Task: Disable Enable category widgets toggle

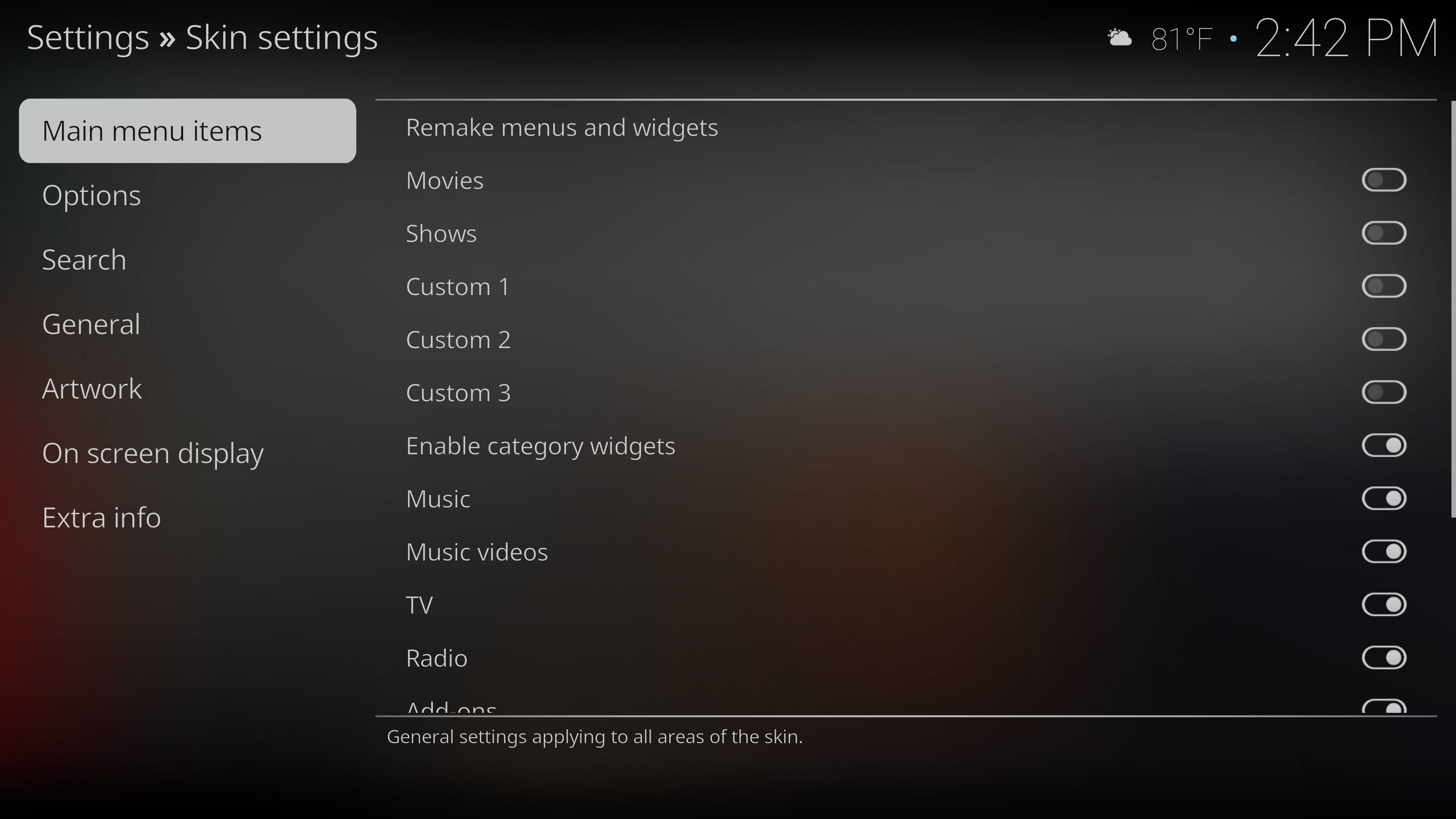Action: [1384, 446]
